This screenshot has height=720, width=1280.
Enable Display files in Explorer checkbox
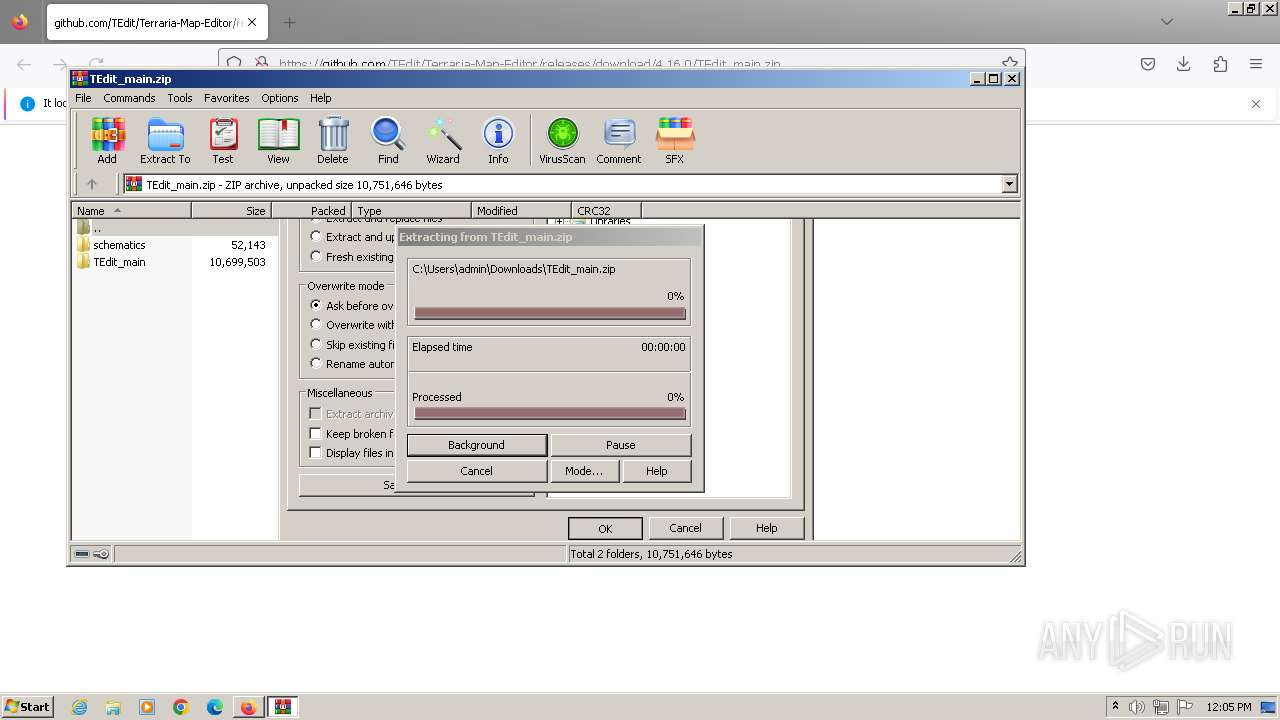click(x=315, y=452)
